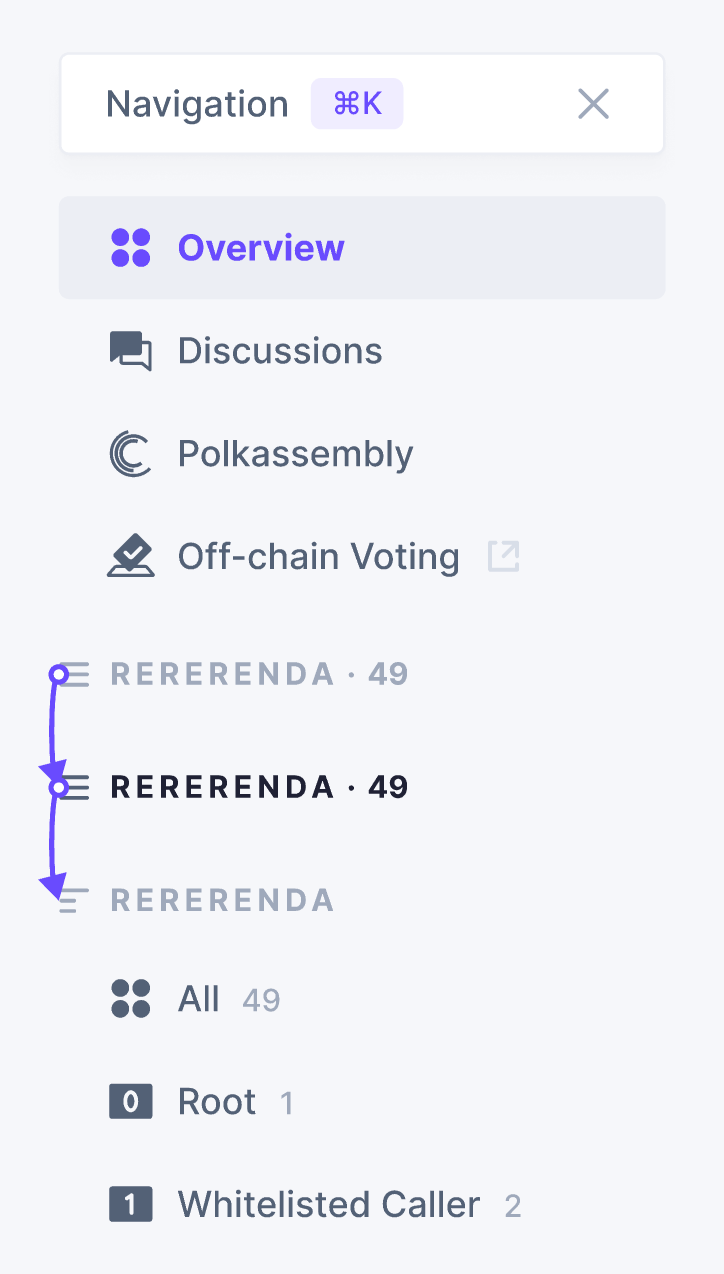
Task: Select the All filter showing 49 items
Action: pyautogui.click(x=200, y=999)
